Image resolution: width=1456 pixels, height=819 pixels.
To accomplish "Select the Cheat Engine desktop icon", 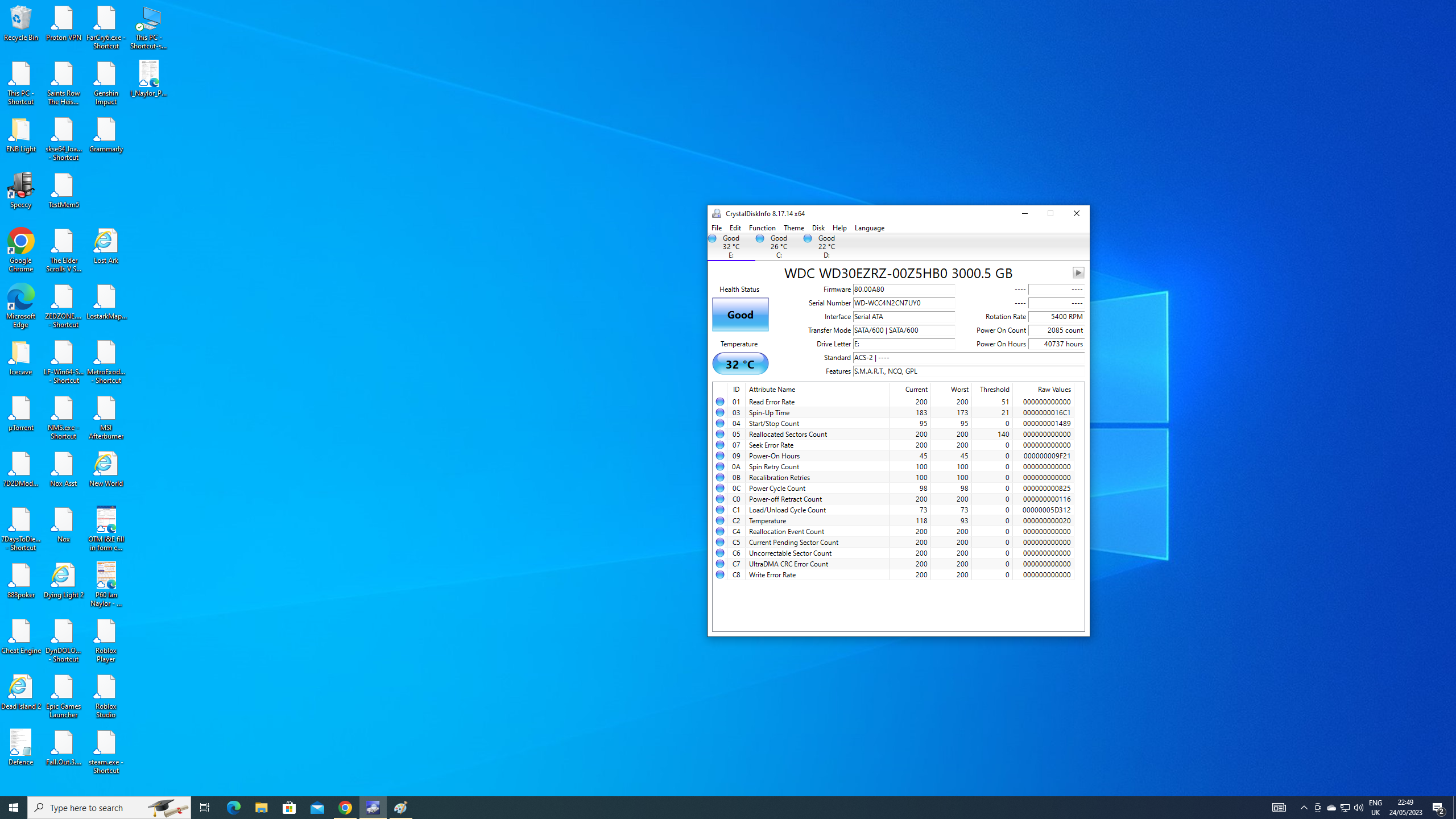I will (21, 637).
